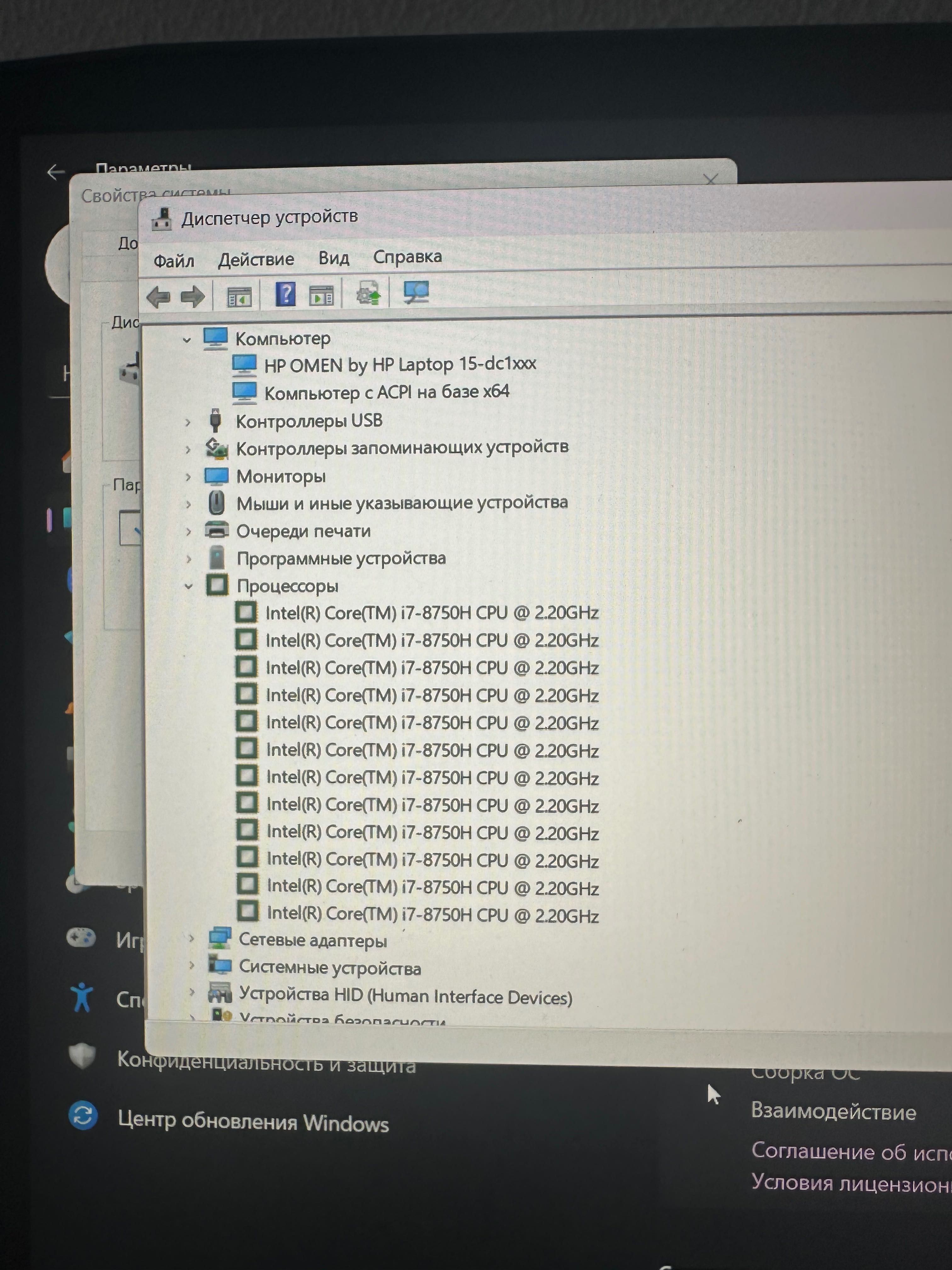Open Help via the blue question mark icon
The width and height of the screenshot is (952, 1270).
tap(285, 295)
